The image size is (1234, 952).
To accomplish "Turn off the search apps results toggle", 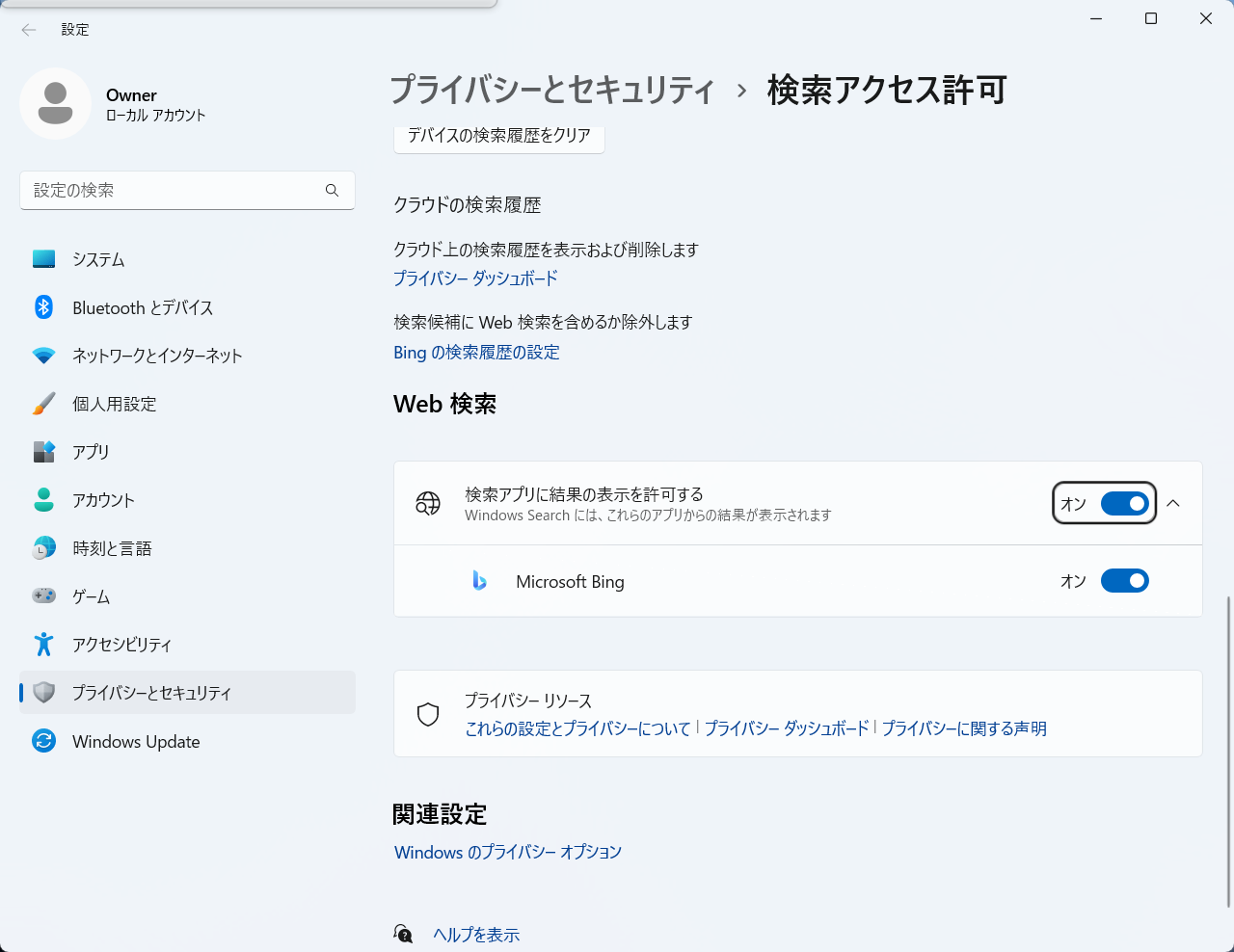I will coord(1124,503).
